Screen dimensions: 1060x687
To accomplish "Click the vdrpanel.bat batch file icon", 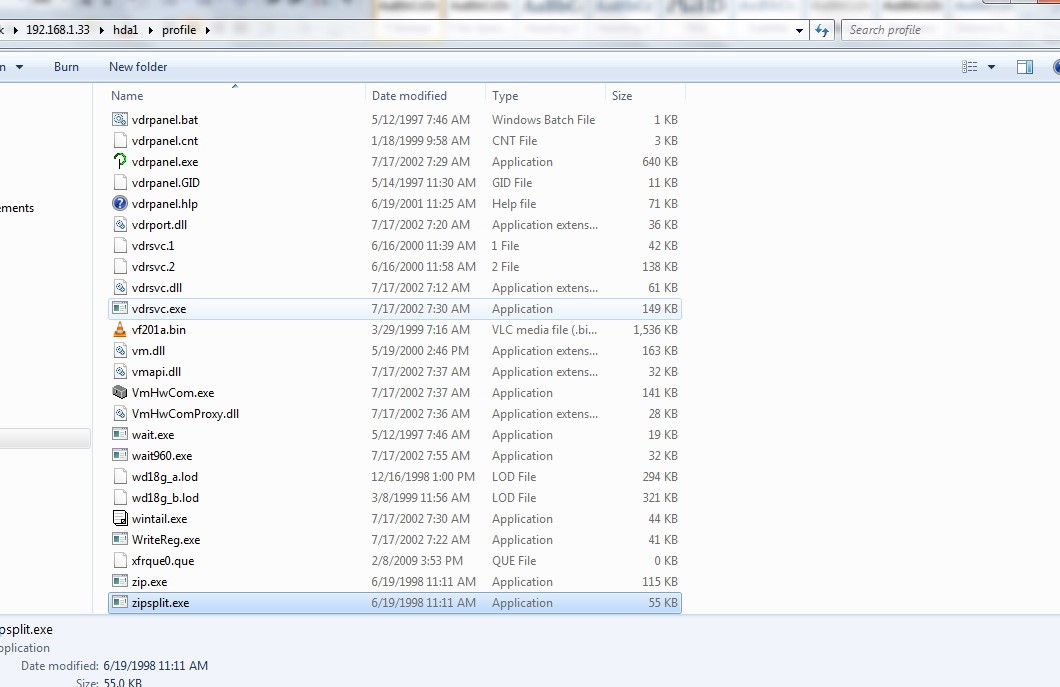I will pos(120,120).
